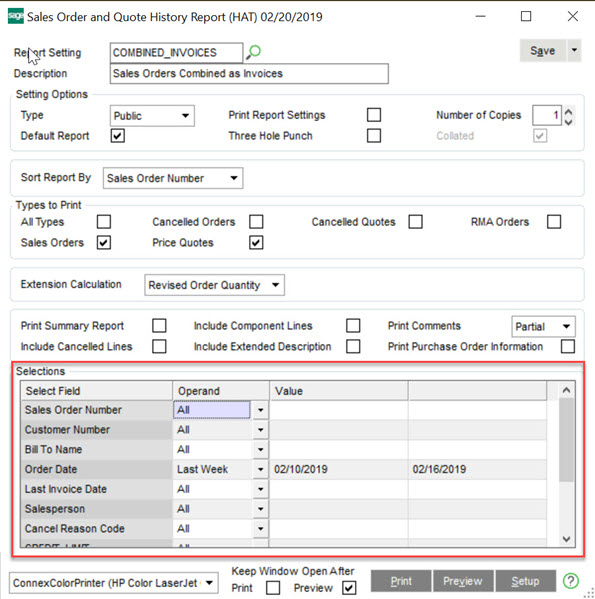Click the Number of Copies field
The width and height of the screenshot is (595, 599).
[x=547, y=115]
